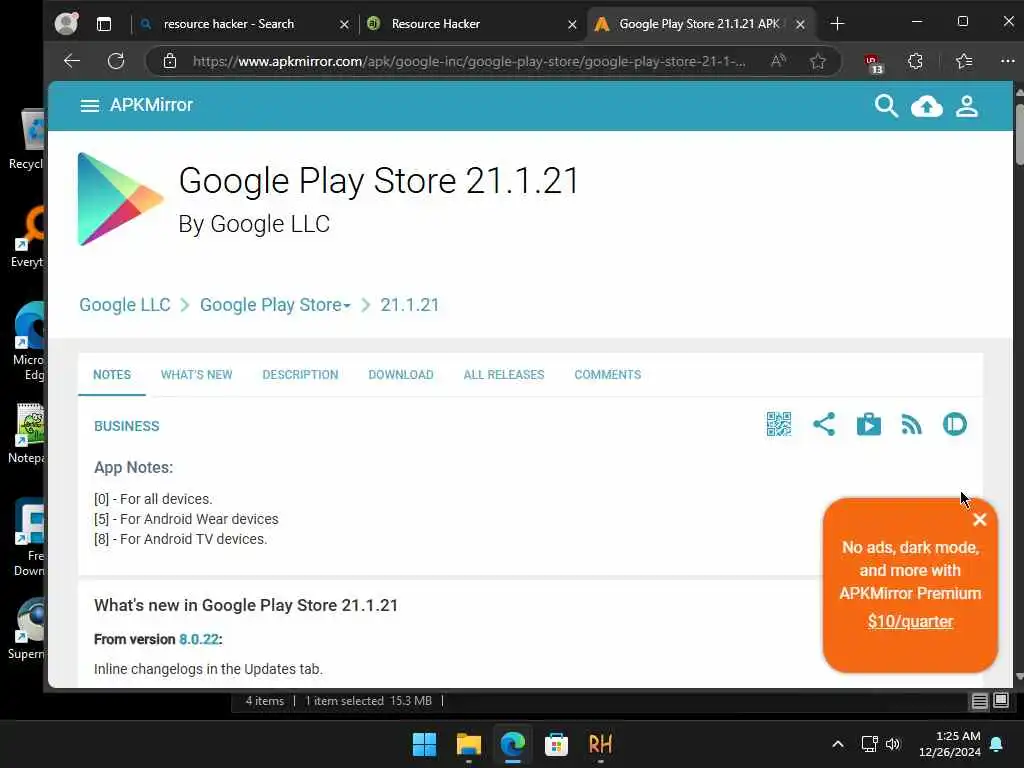Dismiss the APKMirror Premium popup
This screenshot has width=1024, height=768.
[979, 520]
